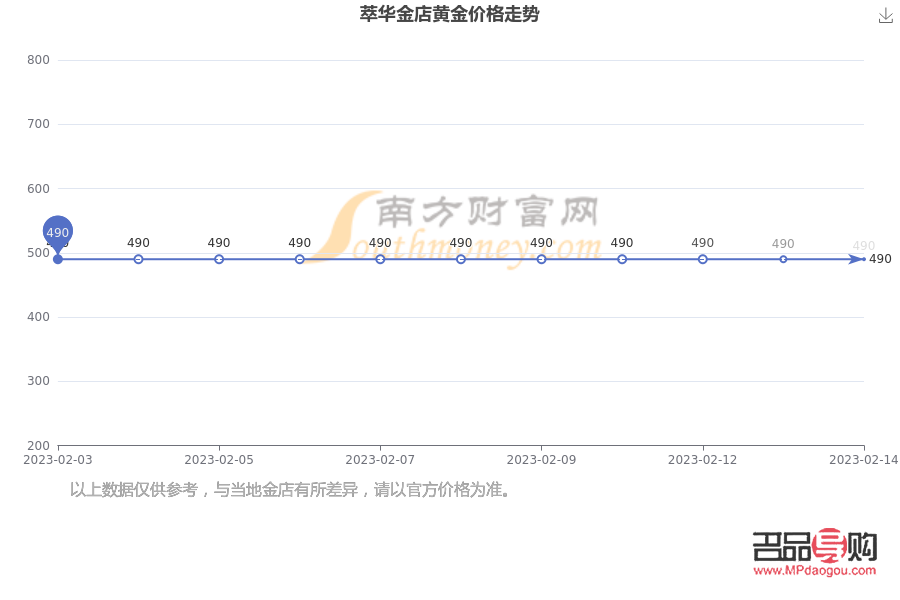Click the download chart icon
Viewport: 900px width, 600px height.
[x=886, y=16]
